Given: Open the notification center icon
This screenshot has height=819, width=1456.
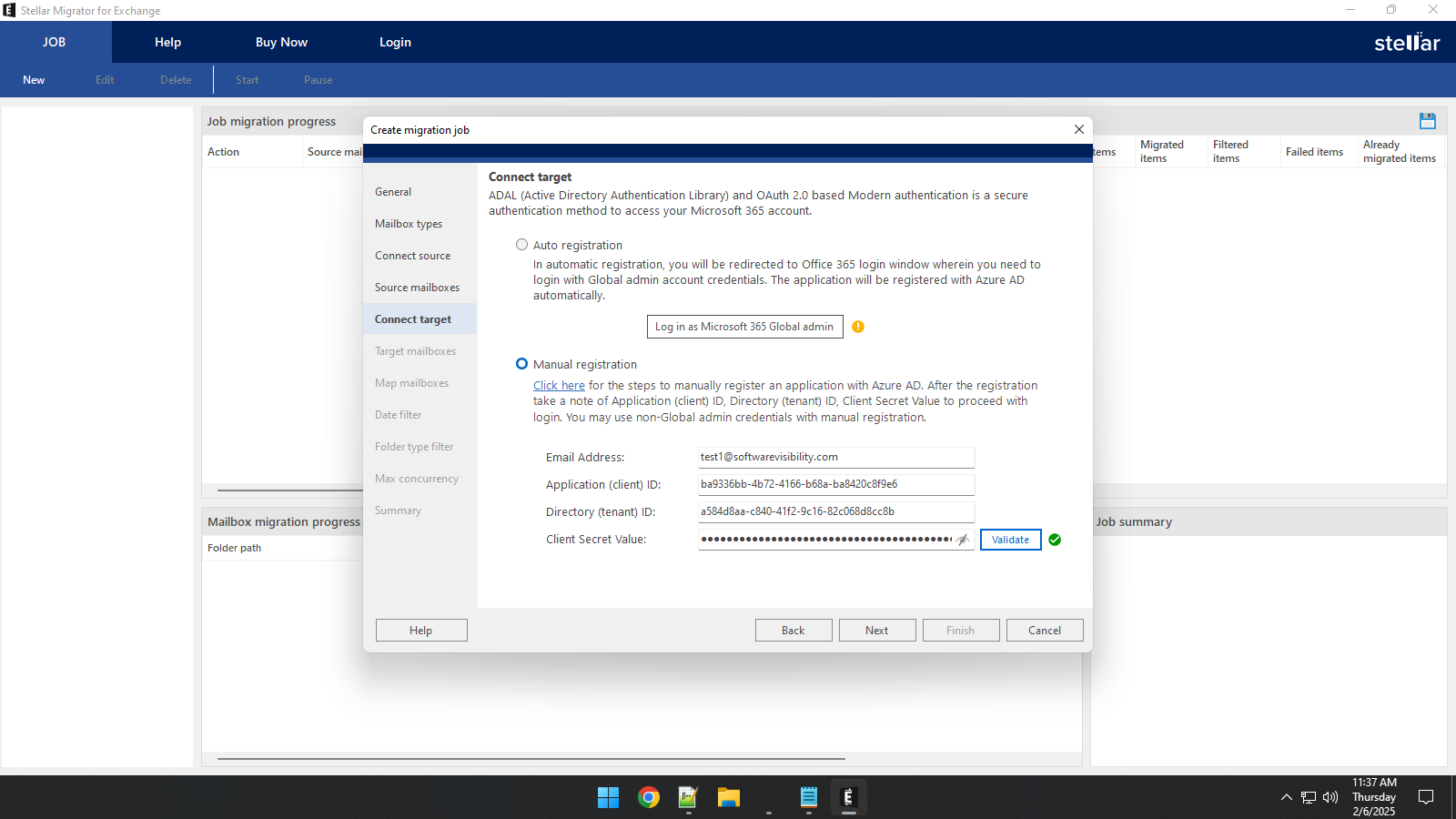Looking at the screenshot, I should (x=1426, y=797).
